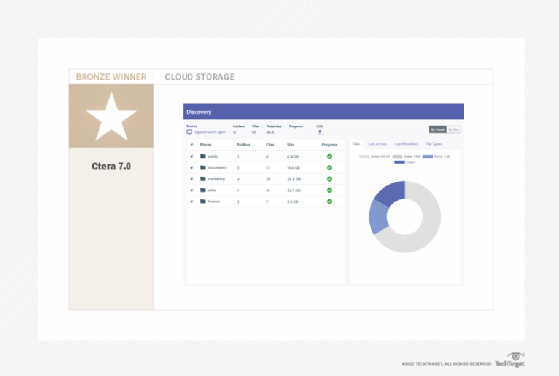Click the Ctera 7.0 product name

[111, 166]
